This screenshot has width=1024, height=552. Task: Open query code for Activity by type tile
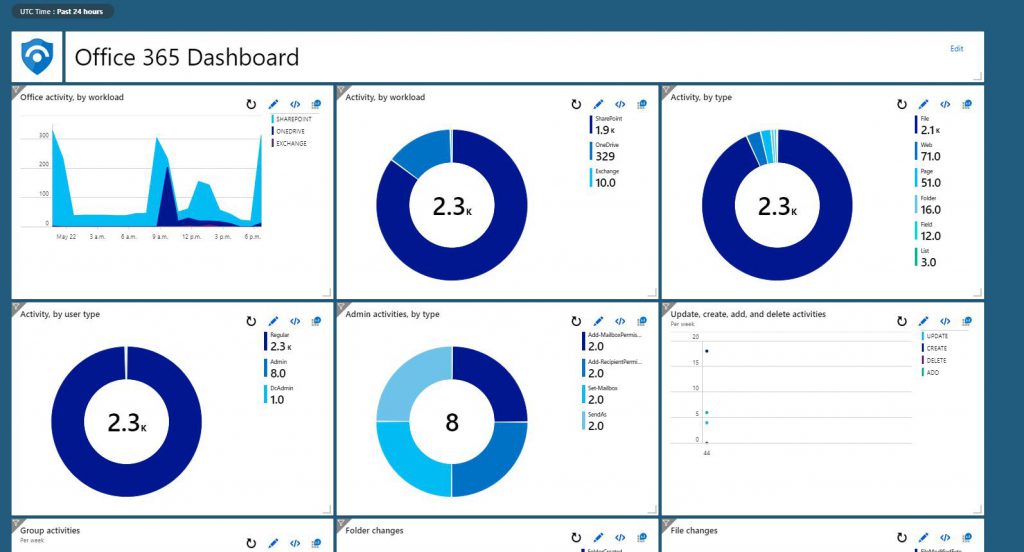coord(945,104)
